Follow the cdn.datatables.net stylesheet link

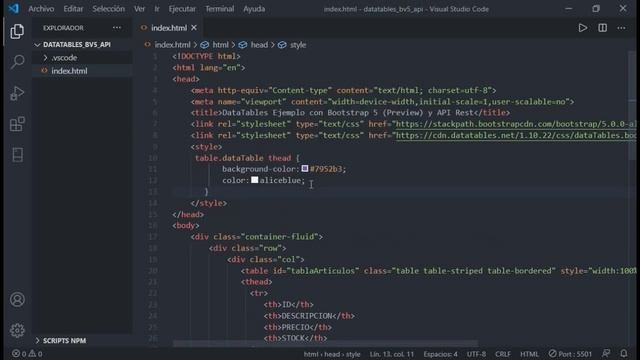tap(516, 136)
